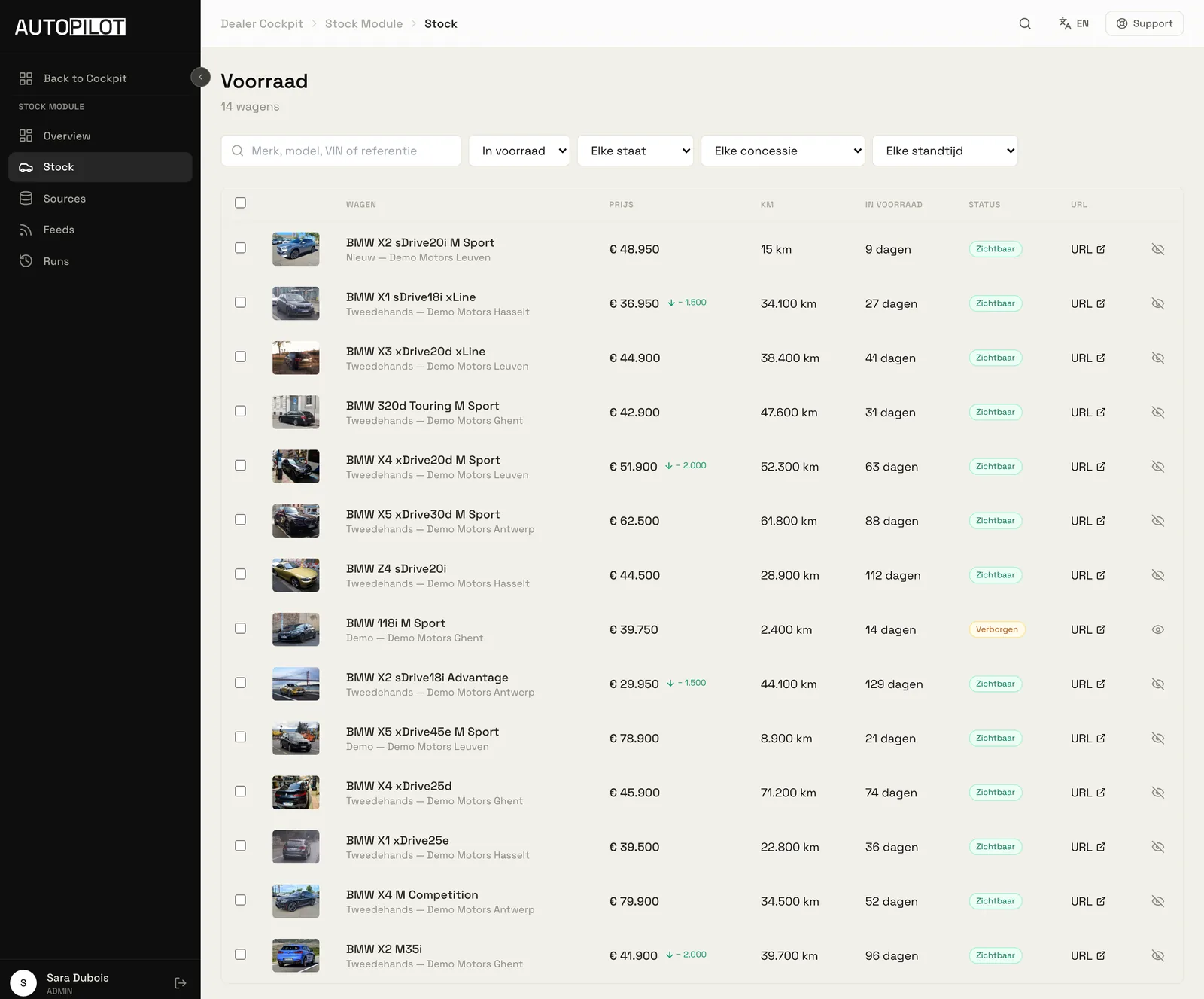Open external URL for BMW X5 xDrive45e M Sport
This screenshot has height=999, width=1204.
tap(1088, 739)
